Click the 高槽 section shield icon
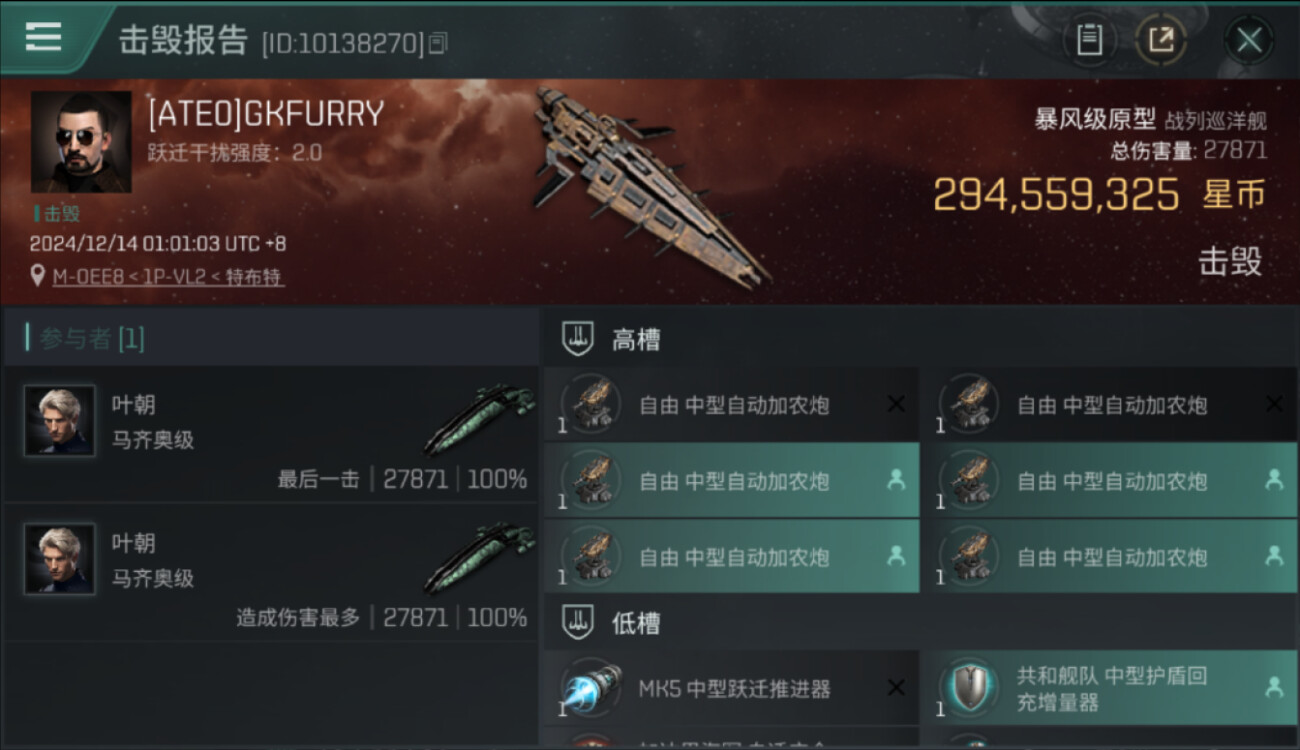1300x750 pixels. 578,339
